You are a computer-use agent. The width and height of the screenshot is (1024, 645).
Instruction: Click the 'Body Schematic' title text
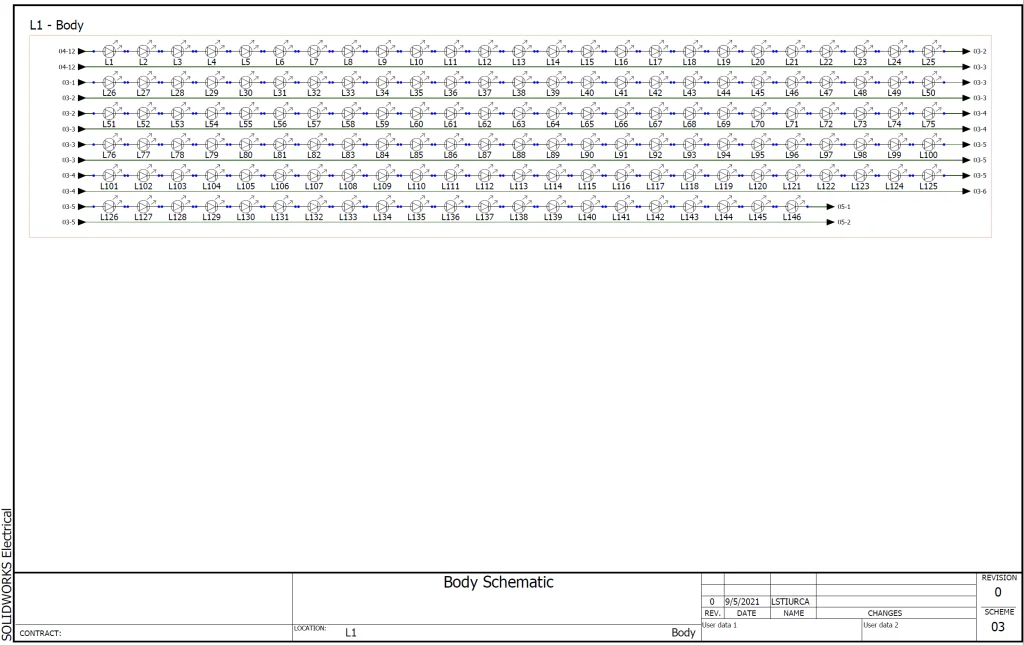pyautogui.click(x=498, y=583)
